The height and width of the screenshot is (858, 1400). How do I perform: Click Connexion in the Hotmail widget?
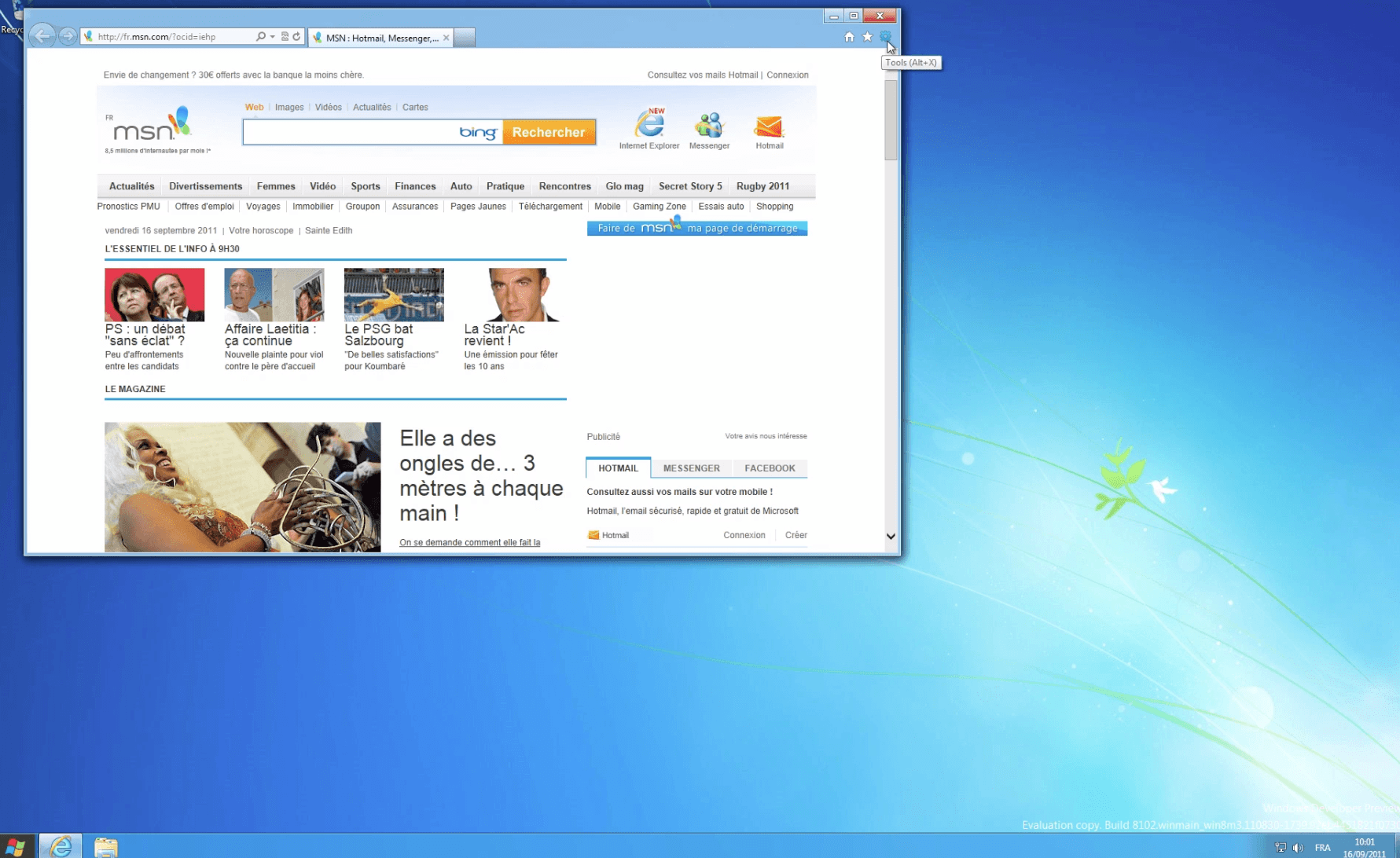click(744, 535)
